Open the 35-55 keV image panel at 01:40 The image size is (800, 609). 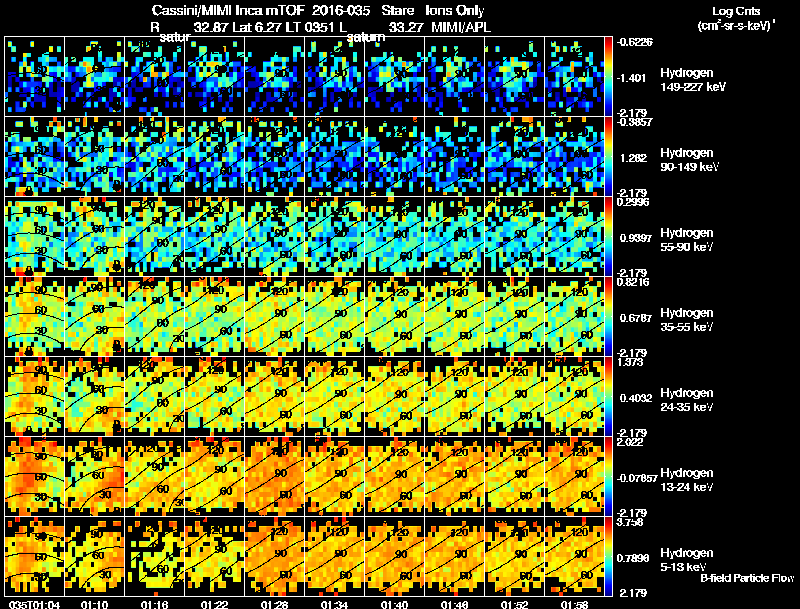[394, 317]
